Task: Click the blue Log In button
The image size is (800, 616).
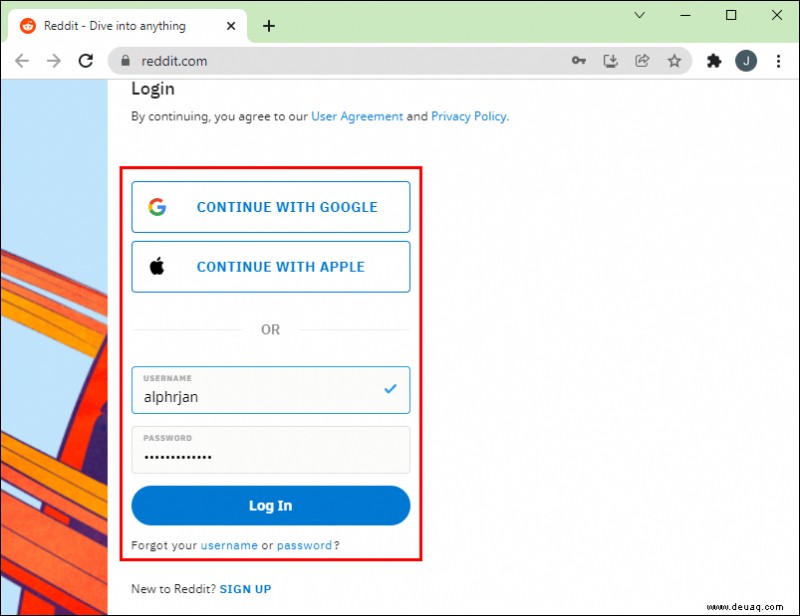Action: (270, 505)
